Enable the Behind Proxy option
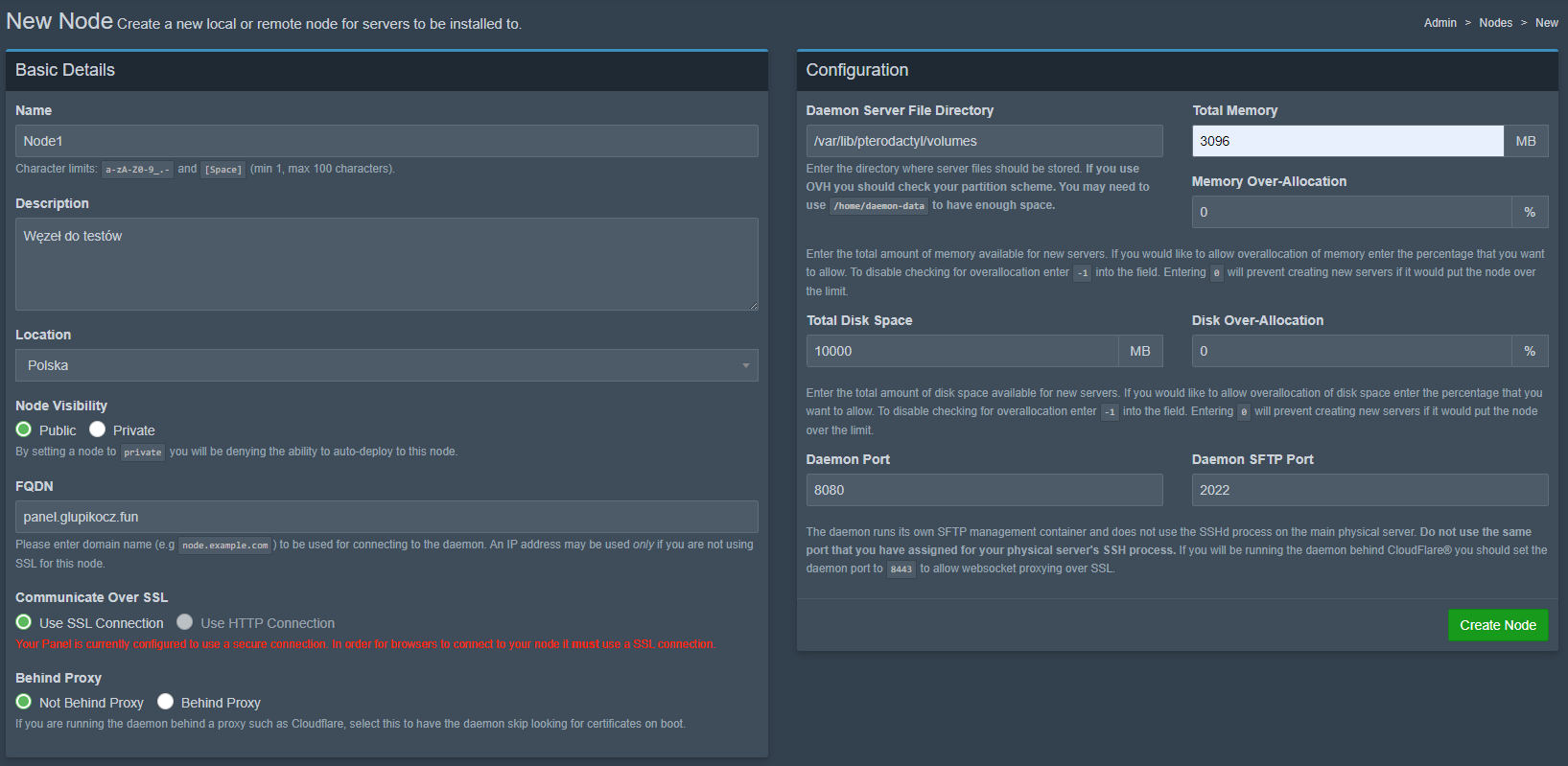The height and width of the screenshot is (766, 1568). pyautogui.click(x=166, y=702)
